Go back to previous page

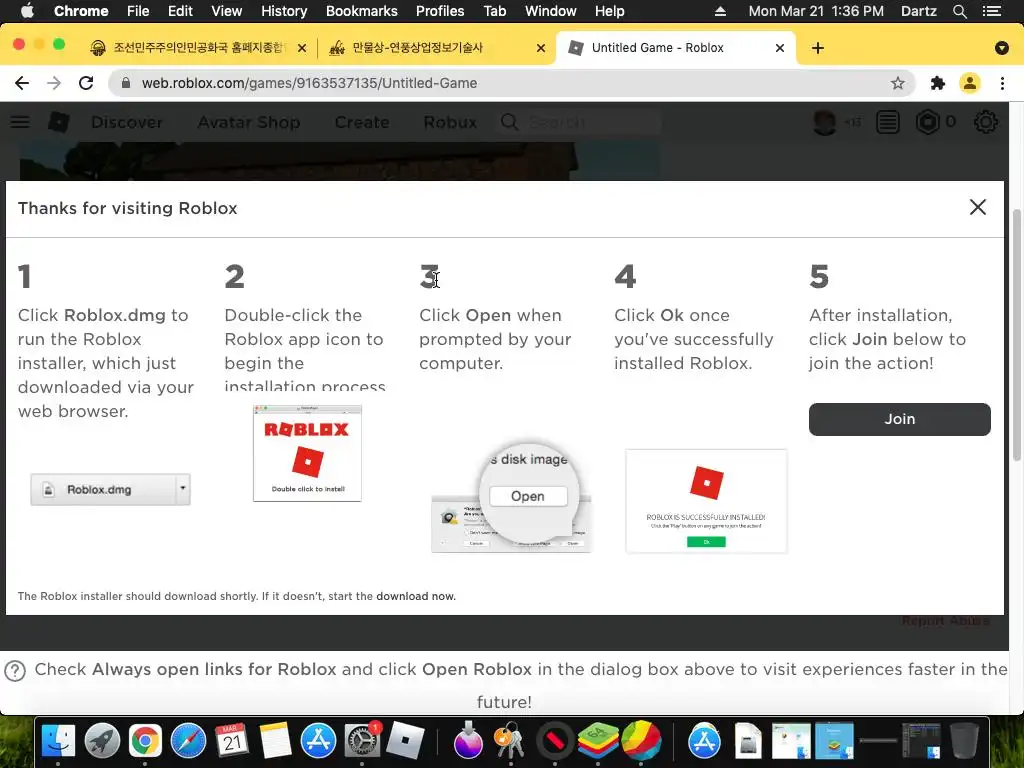22,83
